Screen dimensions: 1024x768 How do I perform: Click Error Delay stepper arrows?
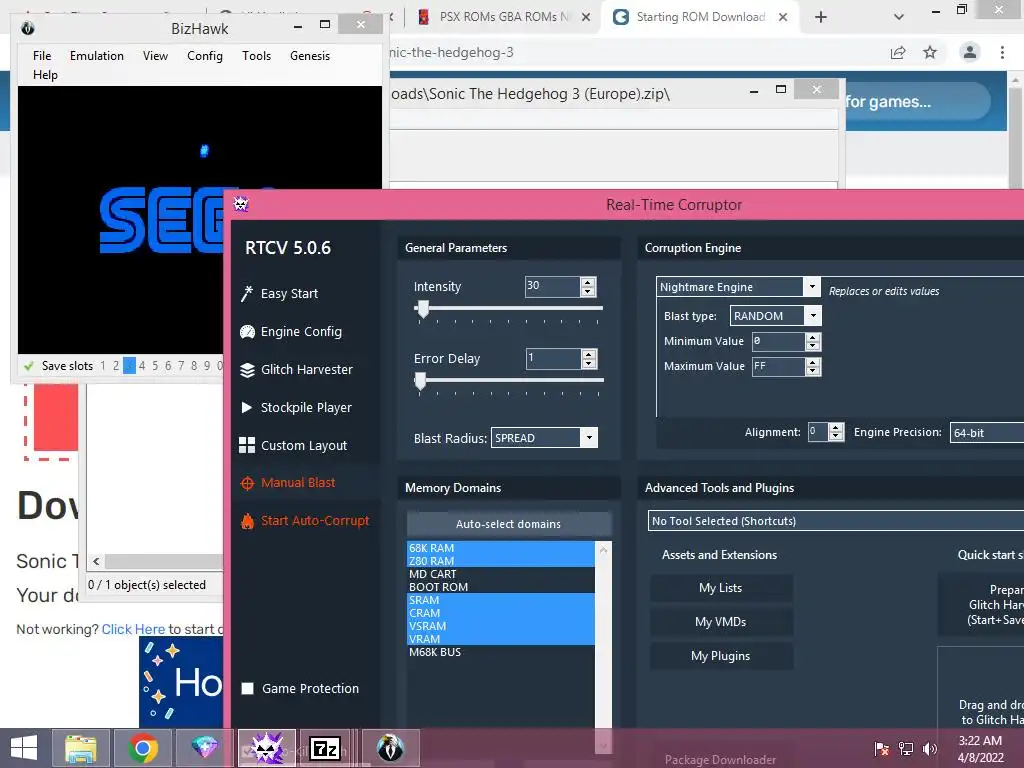click(588, 359)
